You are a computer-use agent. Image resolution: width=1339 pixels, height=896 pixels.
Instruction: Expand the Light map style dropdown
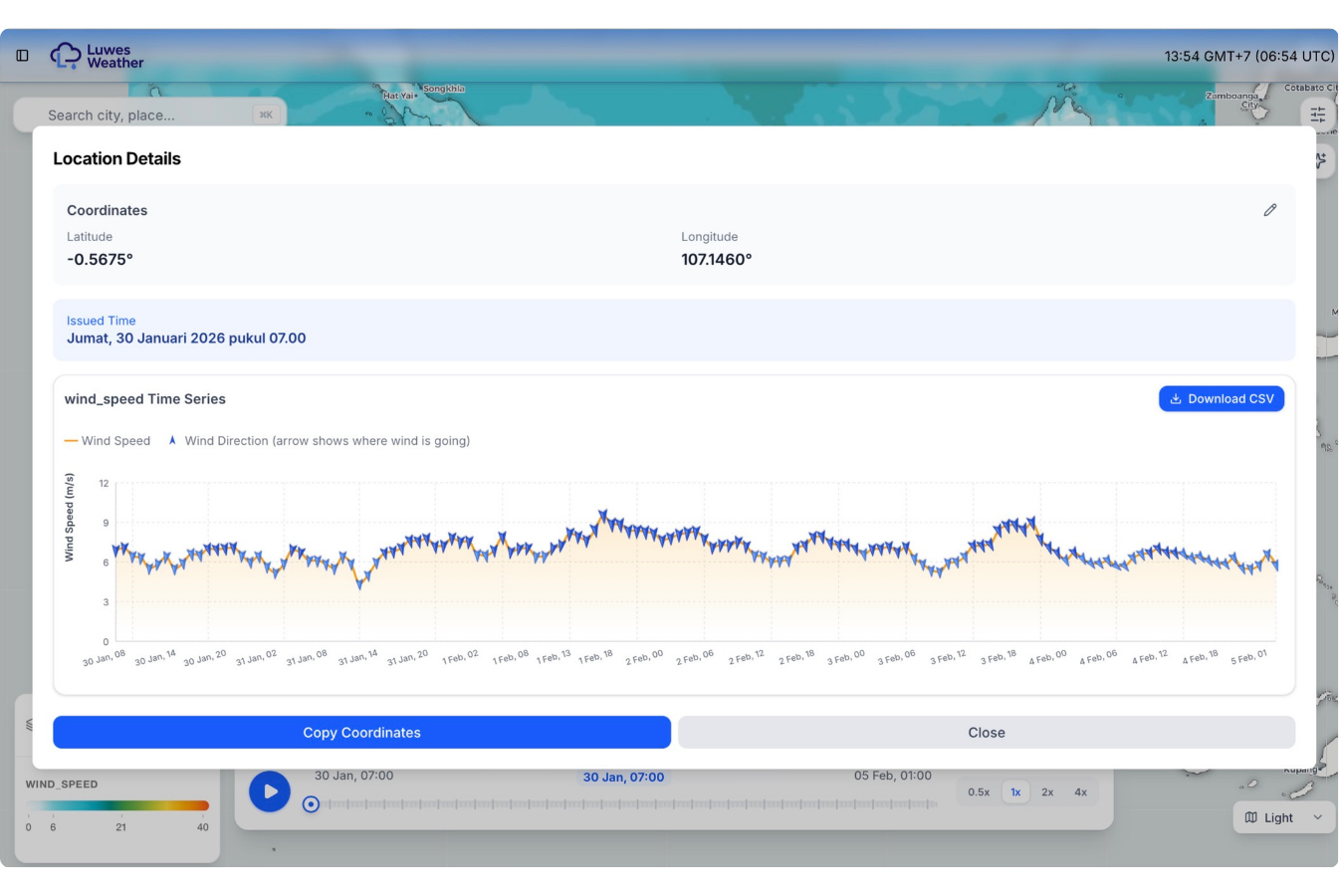(1284, 817)
